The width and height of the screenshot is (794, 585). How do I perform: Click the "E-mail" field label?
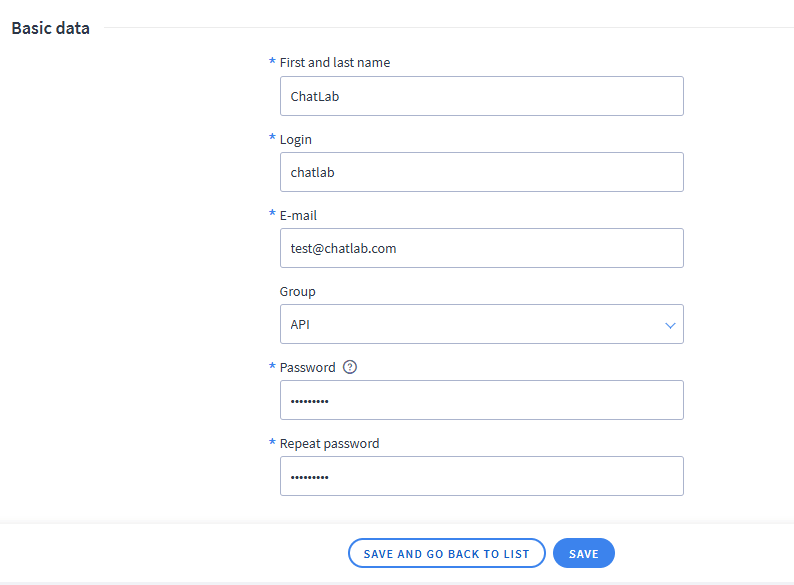coord(298,215)
